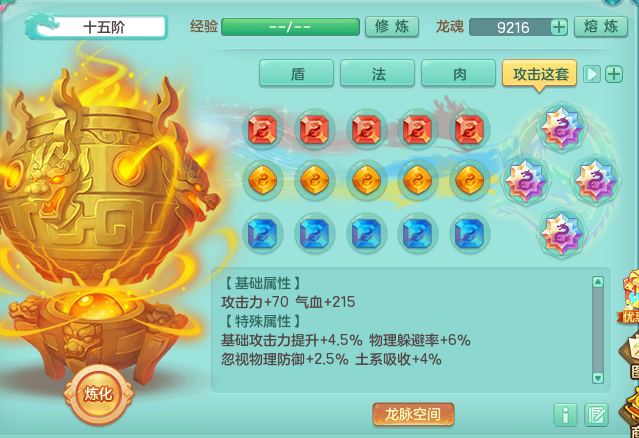
Task: Open the info icon button
Action: [x=565, y=415]
